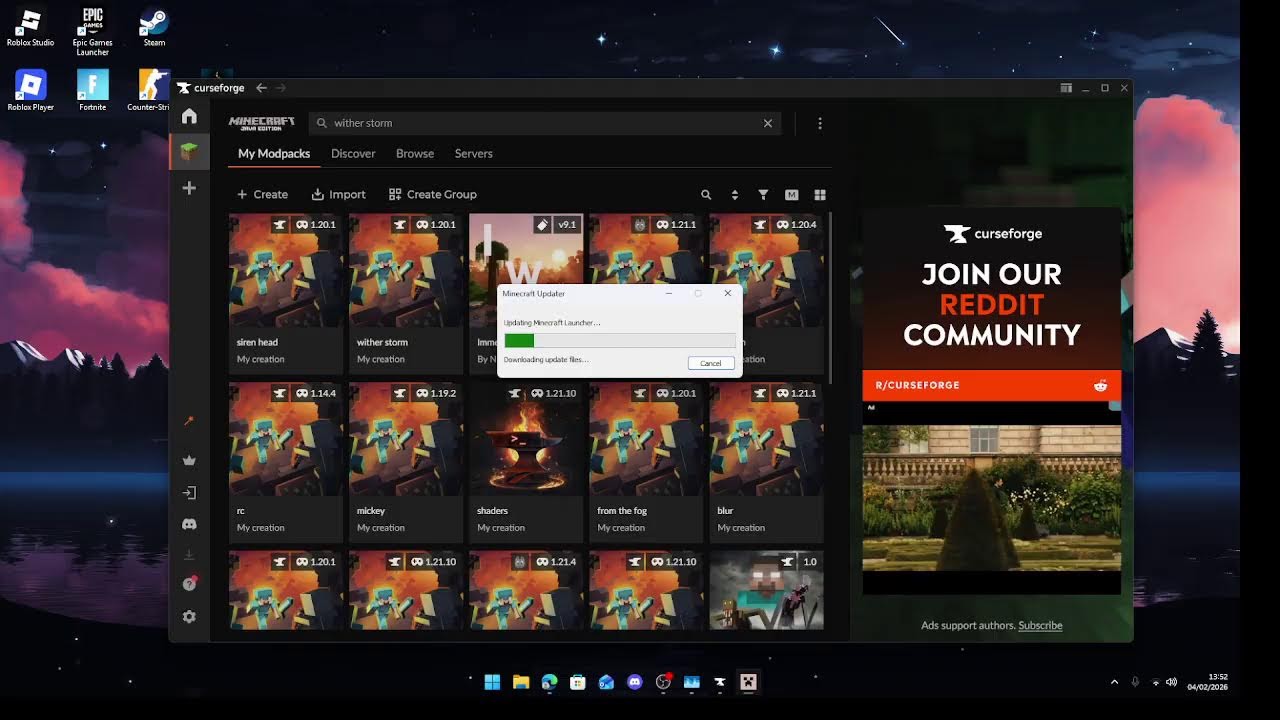This screenshot has width=1280, height=720.
Task: Cancel the Minecraft Updater download
Action: point(711,363)
